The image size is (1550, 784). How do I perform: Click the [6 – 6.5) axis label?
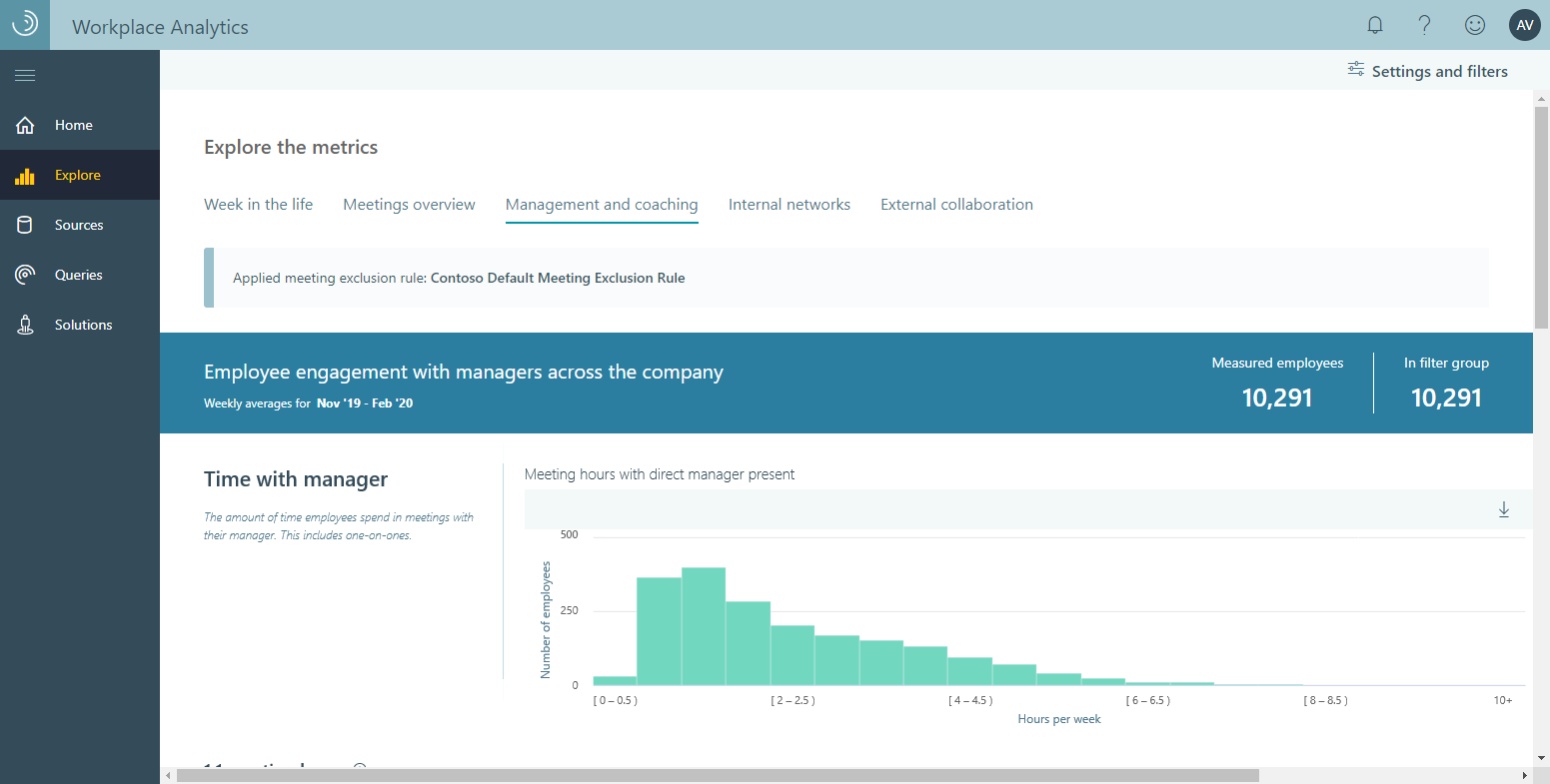(1147, 700)
